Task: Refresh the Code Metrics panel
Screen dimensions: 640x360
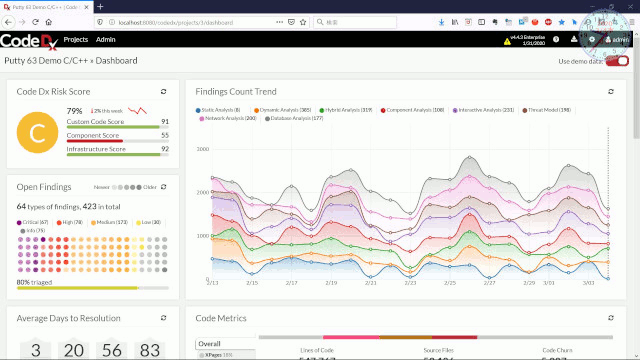Action: (x=611, y=318)
